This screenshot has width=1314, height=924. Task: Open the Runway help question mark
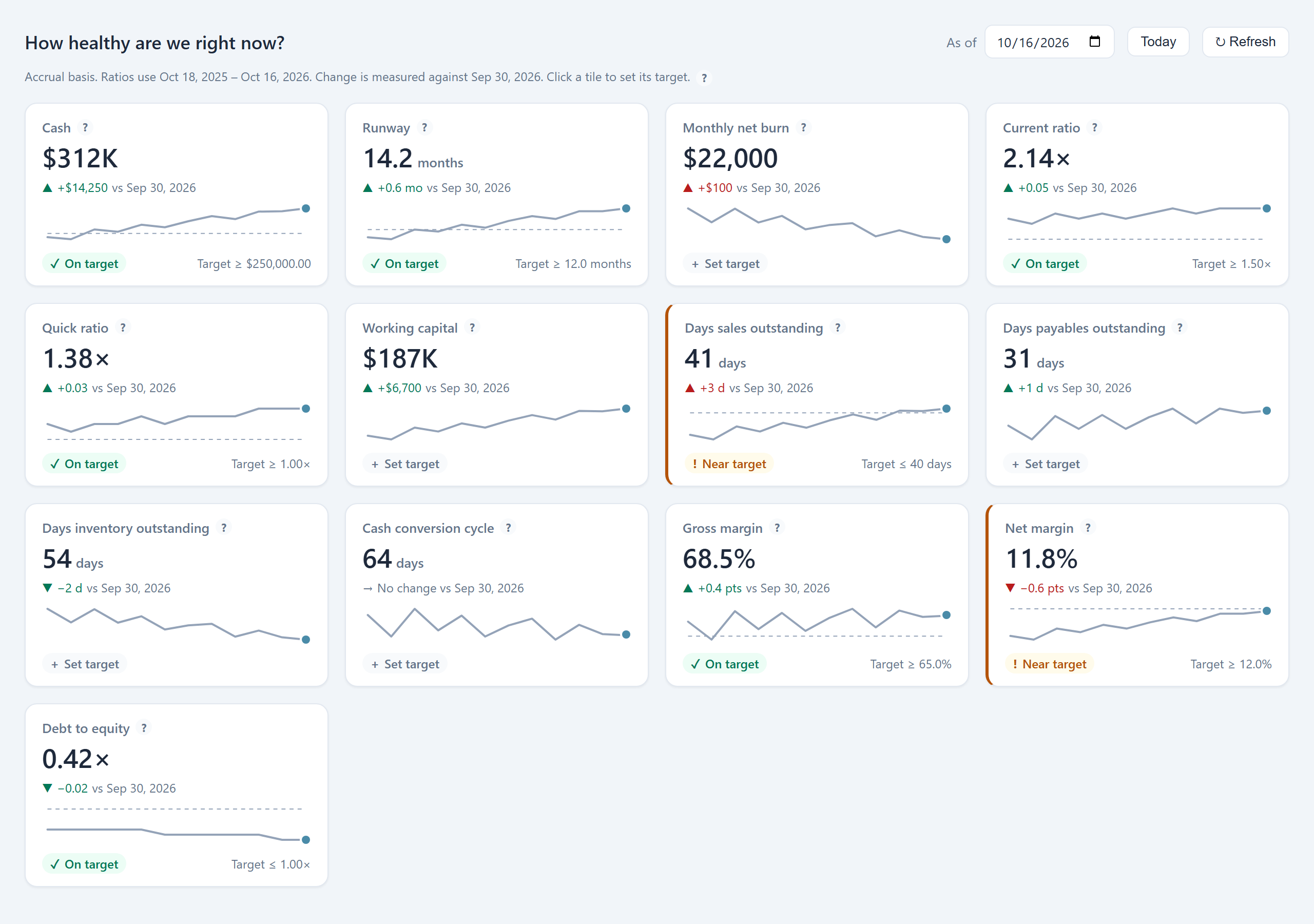[x=424, y=128]
